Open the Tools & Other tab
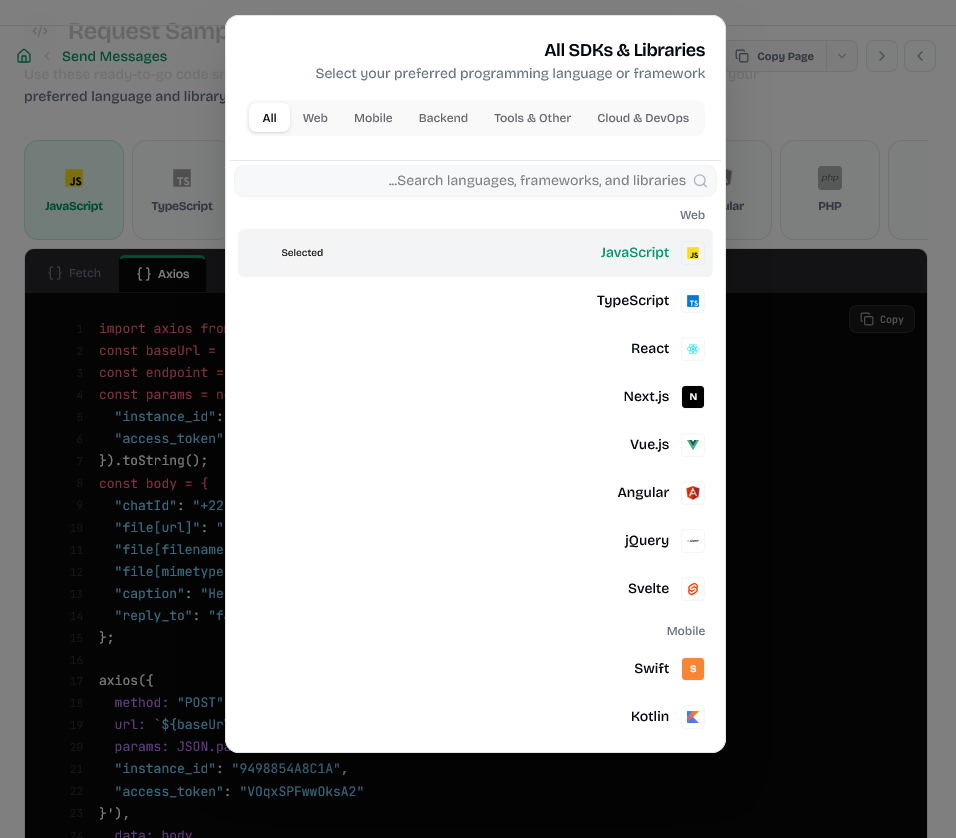This screenshot has height=838, width=956. [532, 118]
